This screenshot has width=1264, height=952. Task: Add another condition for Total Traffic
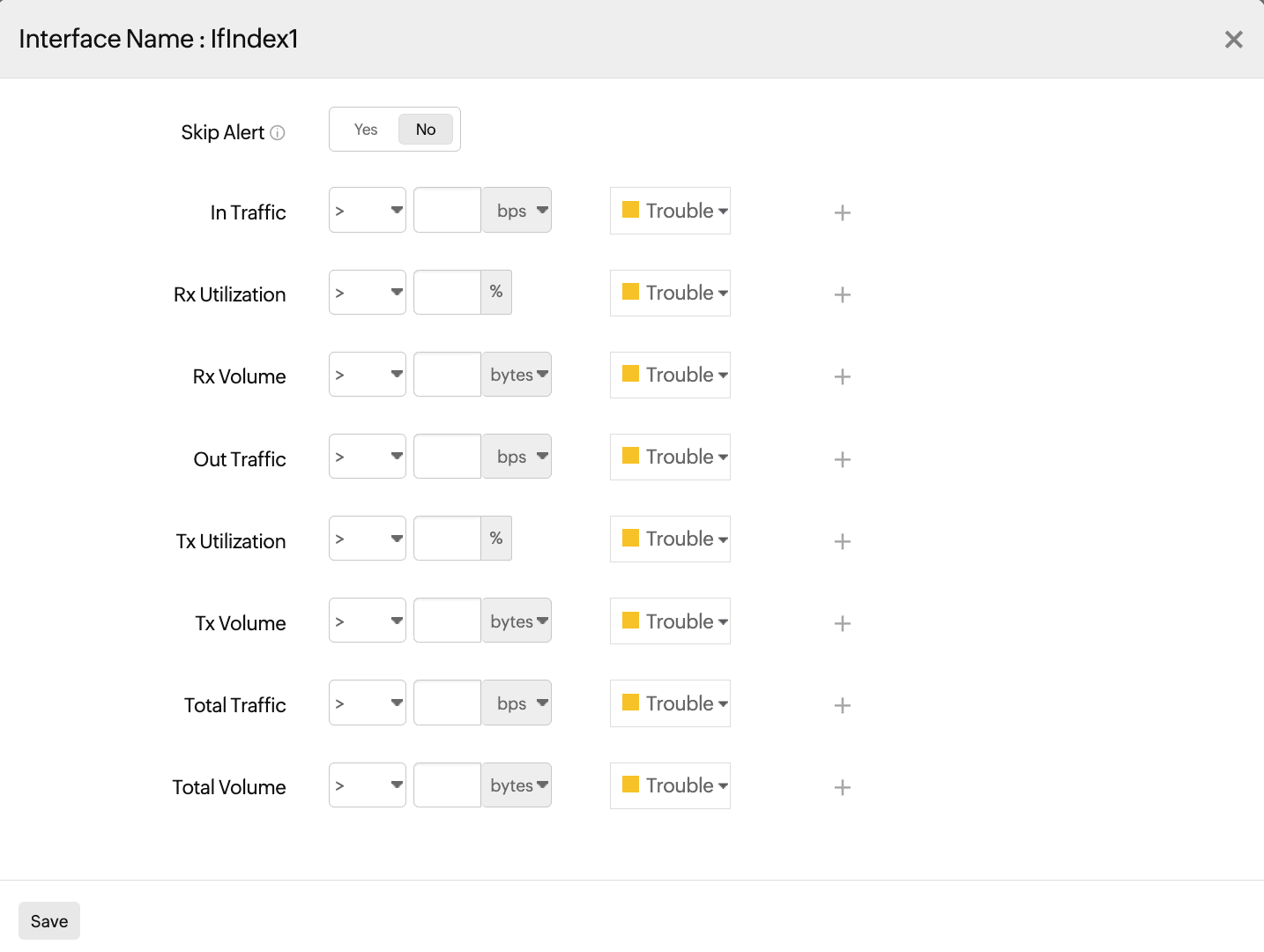coord(843,705)
